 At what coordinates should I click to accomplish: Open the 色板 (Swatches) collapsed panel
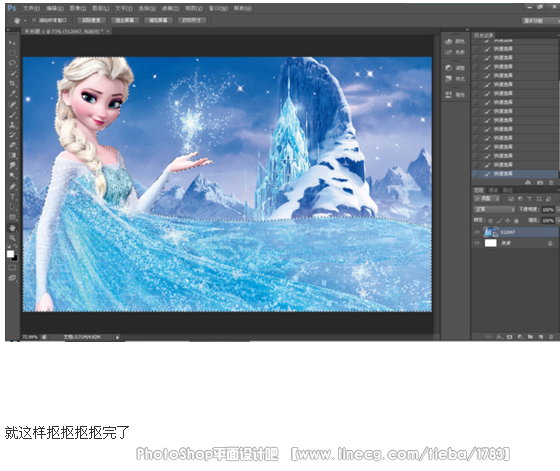coord(455,52)
